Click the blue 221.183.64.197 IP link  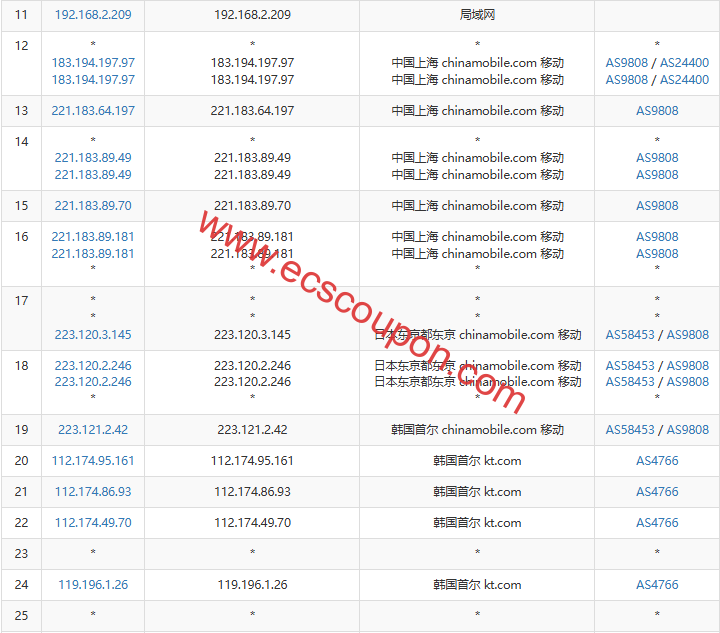[93, 111]
